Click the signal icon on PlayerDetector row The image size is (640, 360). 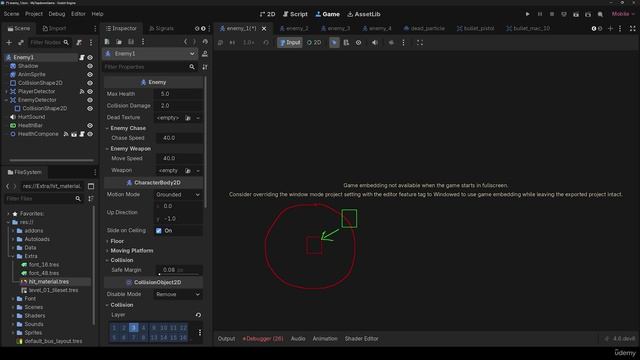click(82, 91)
